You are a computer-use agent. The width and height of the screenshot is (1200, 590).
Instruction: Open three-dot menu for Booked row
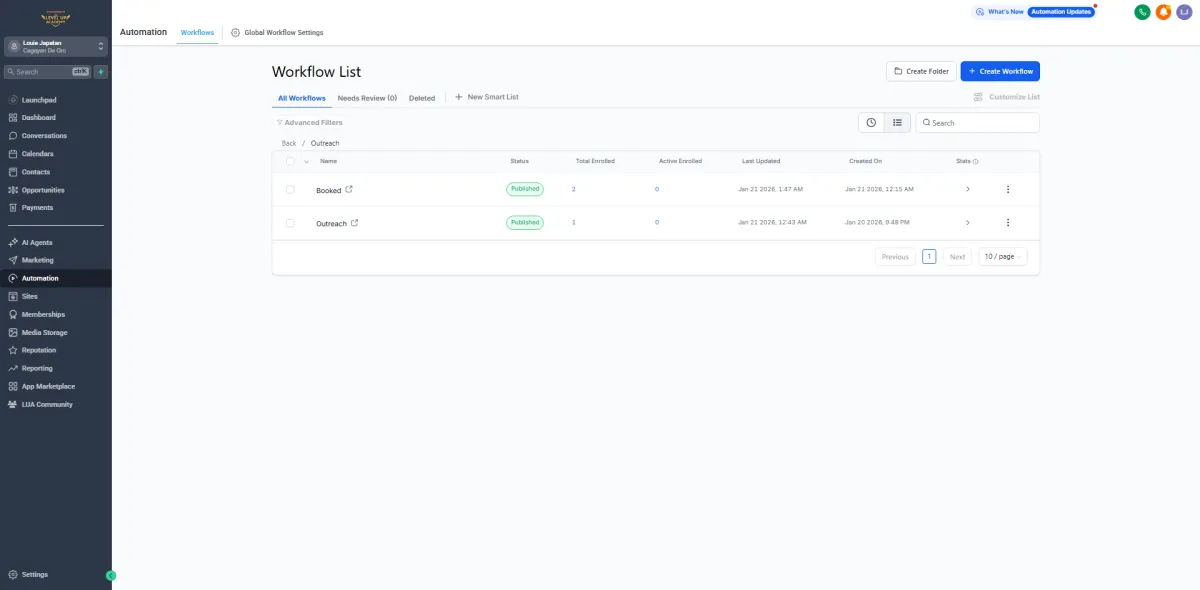1008,190
